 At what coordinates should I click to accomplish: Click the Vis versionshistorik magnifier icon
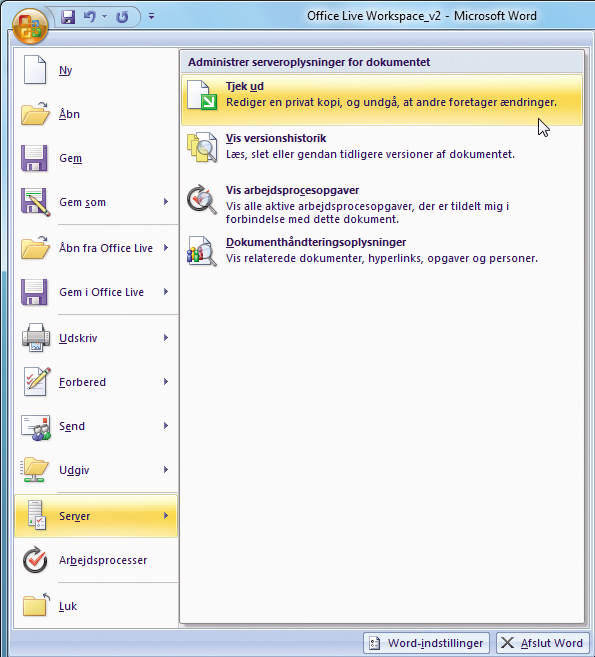coord(202,147)
